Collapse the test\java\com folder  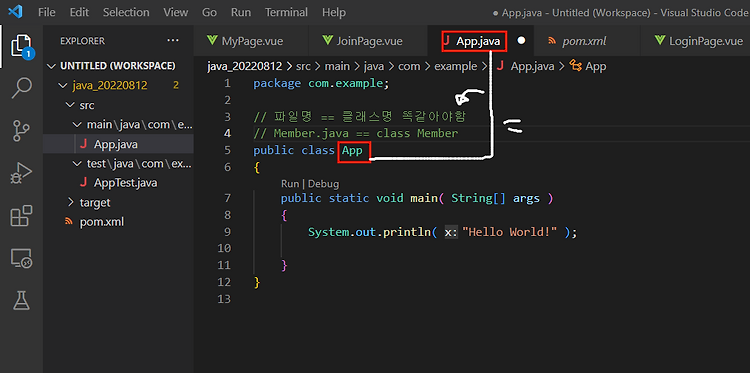118,164
